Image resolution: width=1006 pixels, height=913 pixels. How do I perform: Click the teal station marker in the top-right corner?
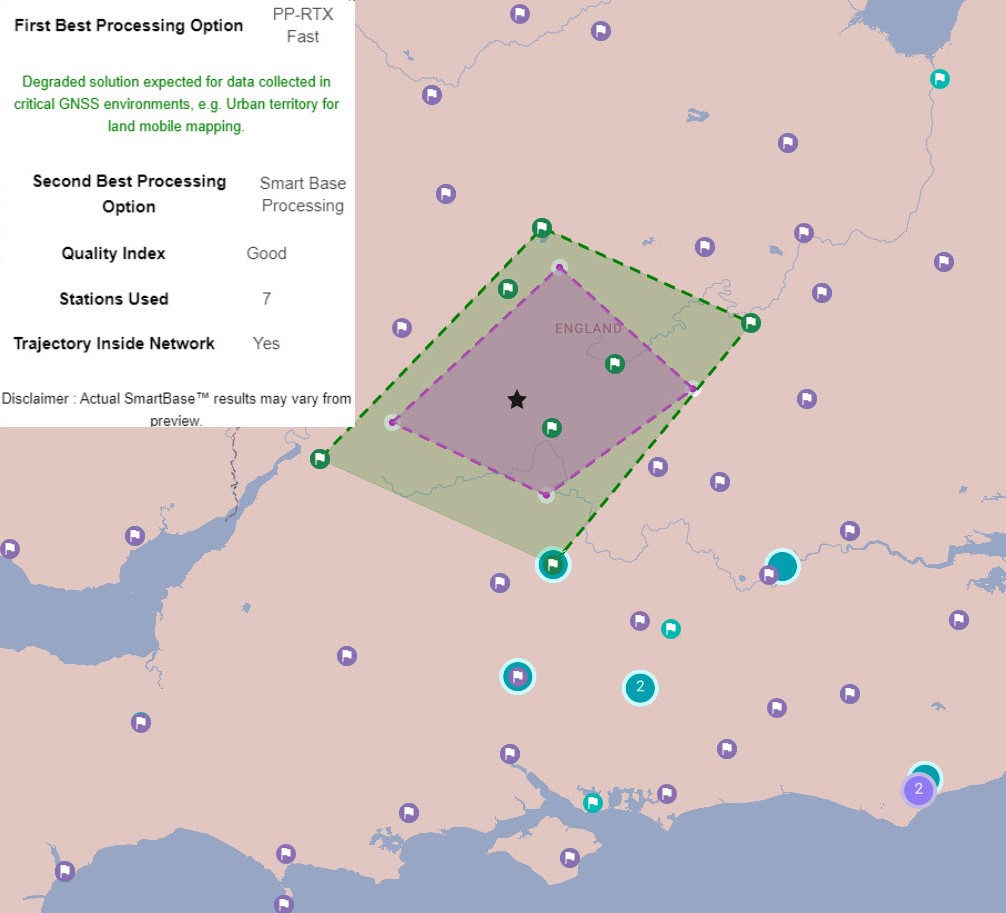(938, 78)
